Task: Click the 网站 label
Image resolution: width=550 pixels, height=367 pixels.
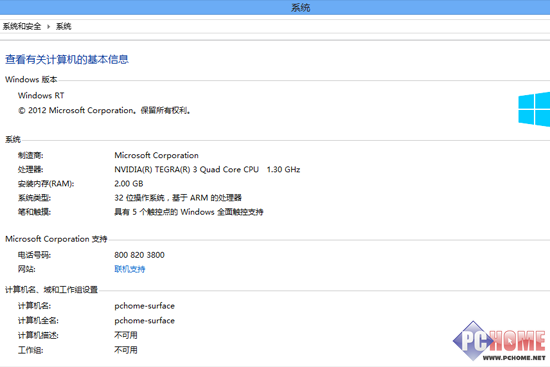Action: tap(27, 269)
